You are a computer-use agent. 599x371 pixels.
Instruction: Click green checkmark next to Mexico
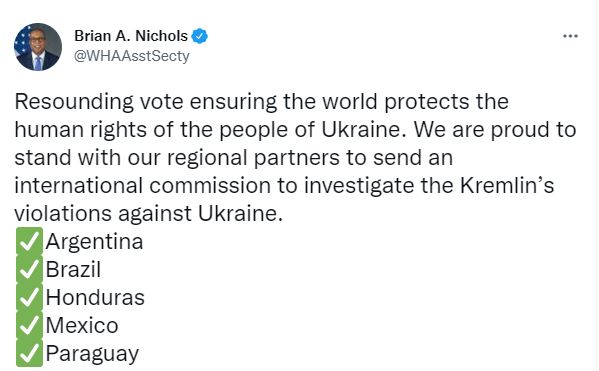click(29, 326)
